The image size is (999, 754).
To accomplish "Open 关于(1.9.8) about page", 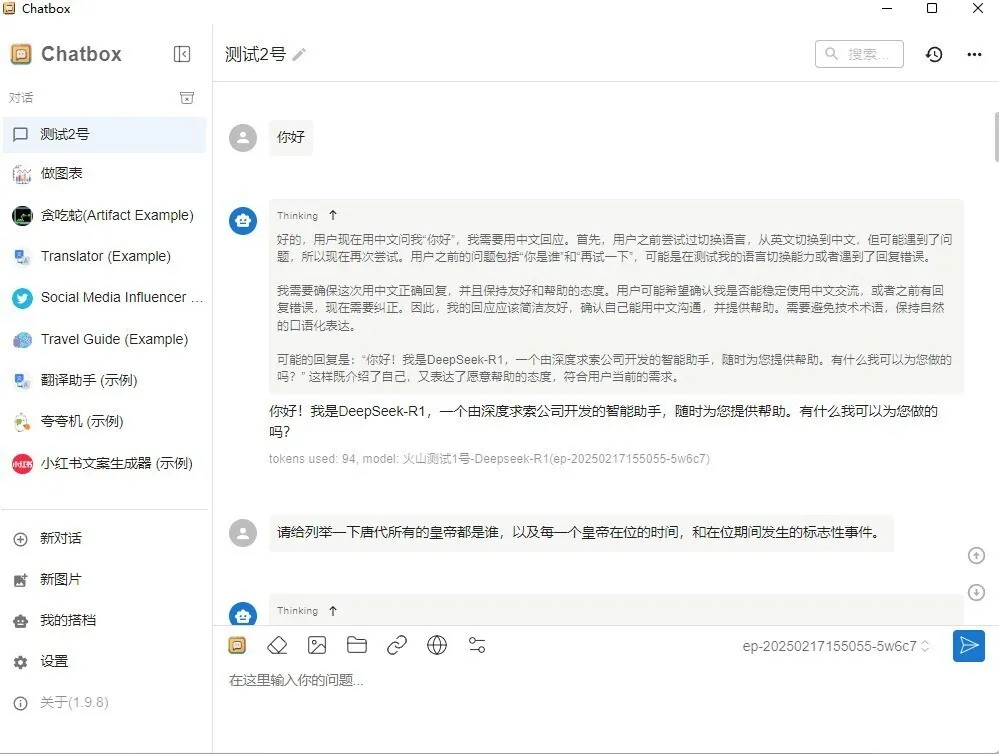I will tap(104, 702).
